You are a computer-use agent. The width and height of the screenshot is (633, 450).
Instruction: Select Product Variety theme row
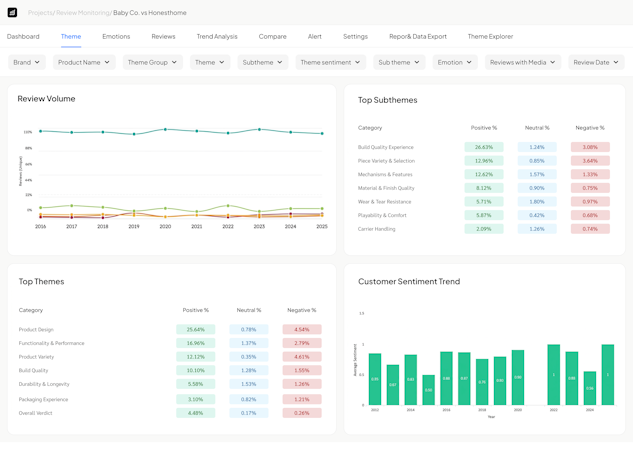pos(170,357)
